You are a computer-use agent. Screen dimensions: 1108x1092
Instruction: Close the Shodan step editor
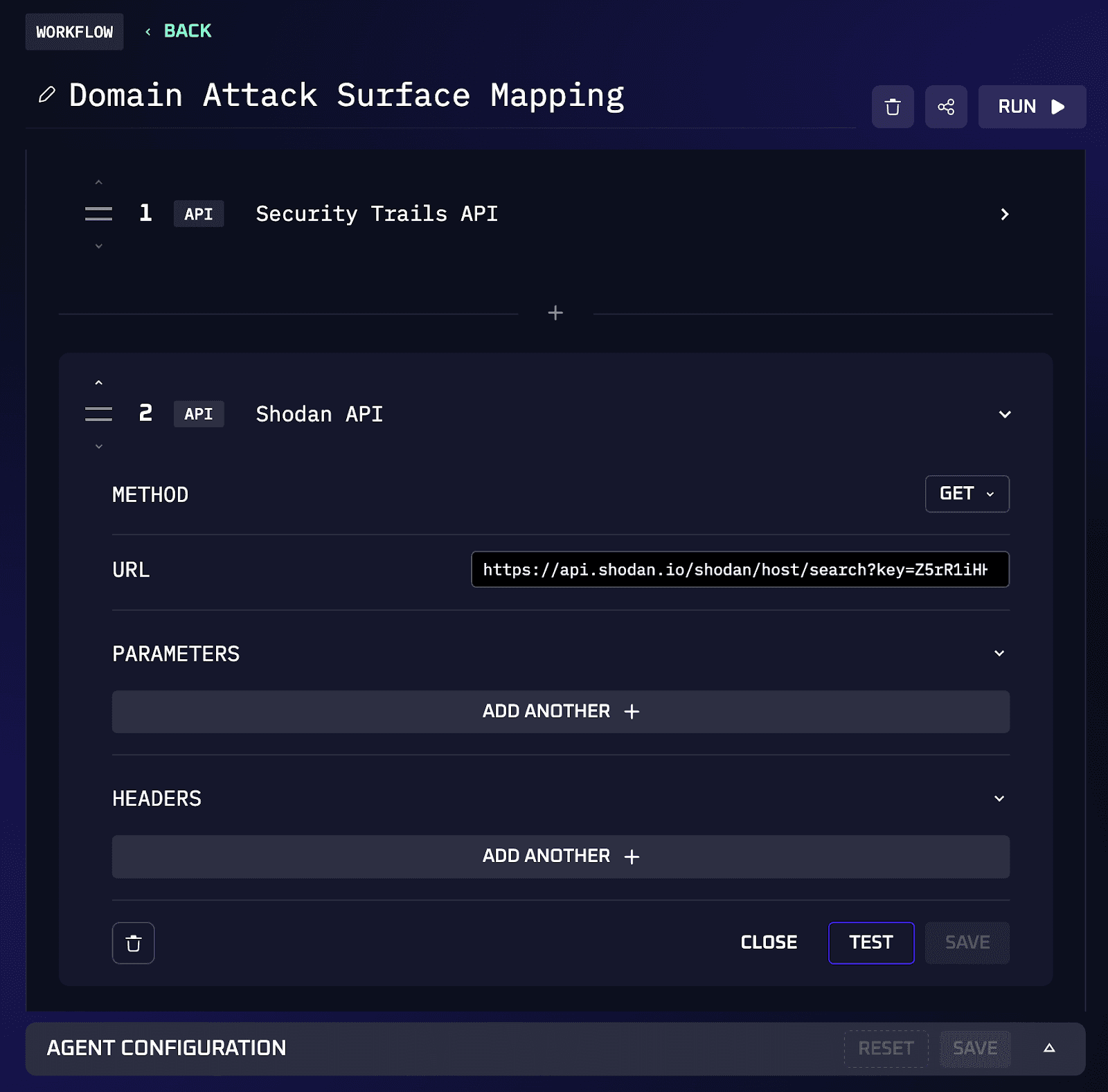769,942
